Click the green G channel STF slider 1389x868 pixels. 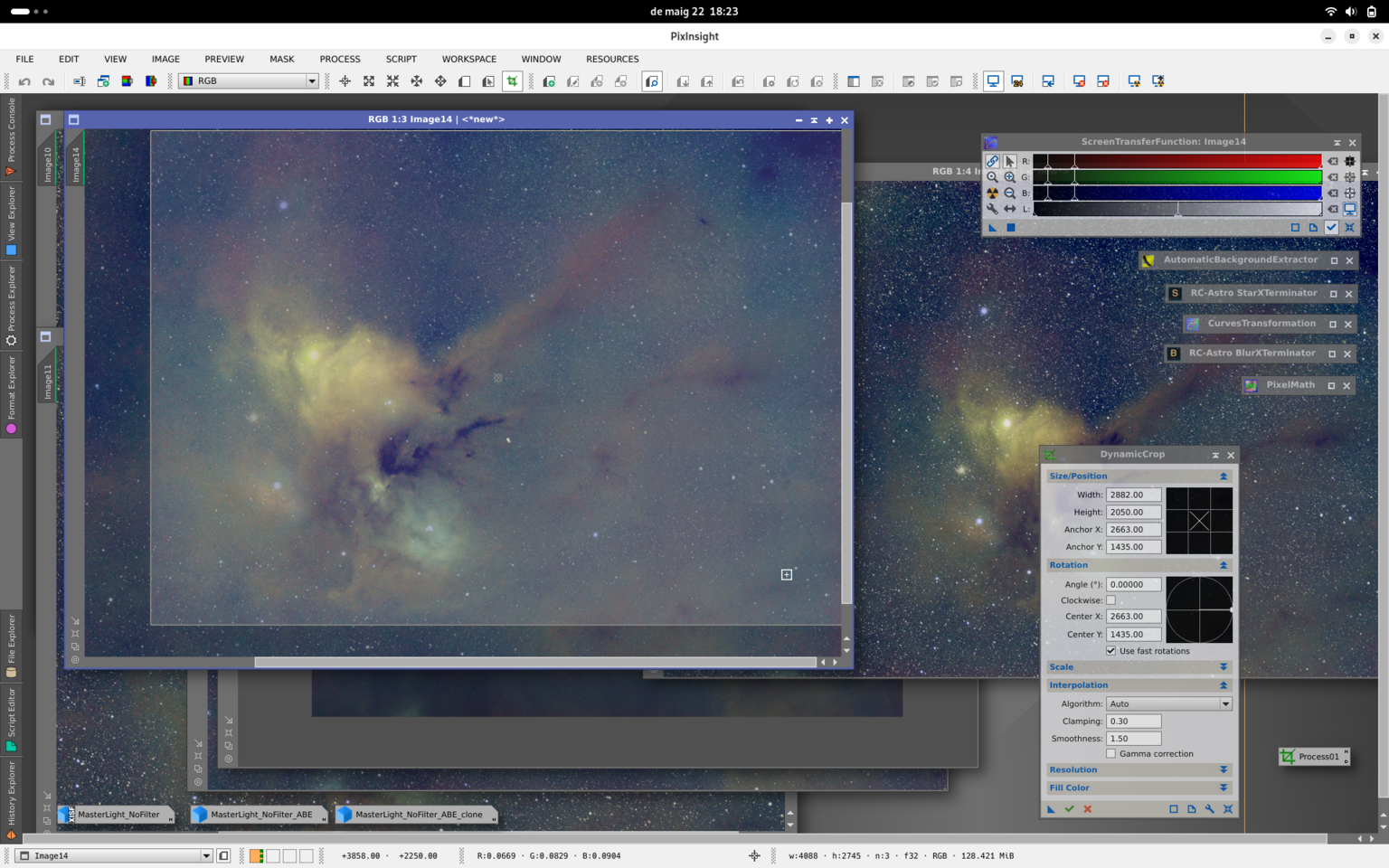click(1177, 177)
